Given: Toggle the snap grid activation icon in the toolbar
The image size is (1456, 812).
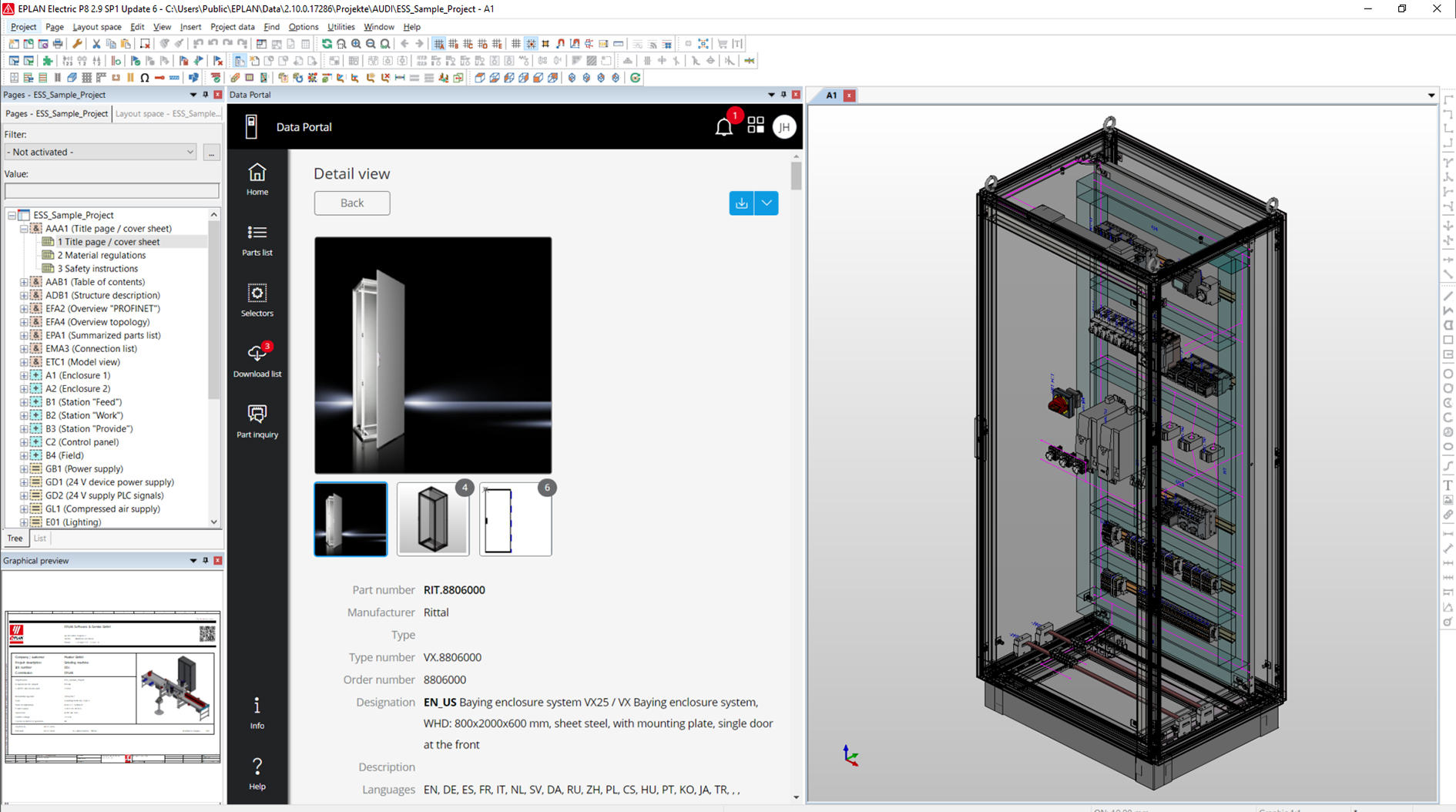Looking at the screenshot, I should (530, 44).
